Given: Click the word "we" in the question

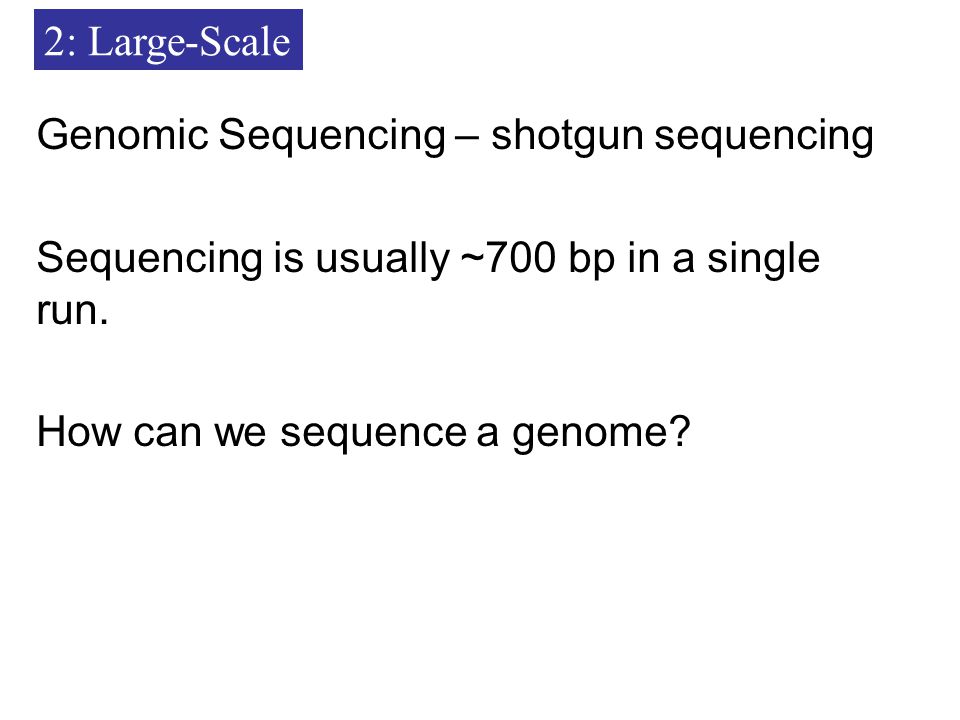Looking at the screenshot, I should [240, 433].
